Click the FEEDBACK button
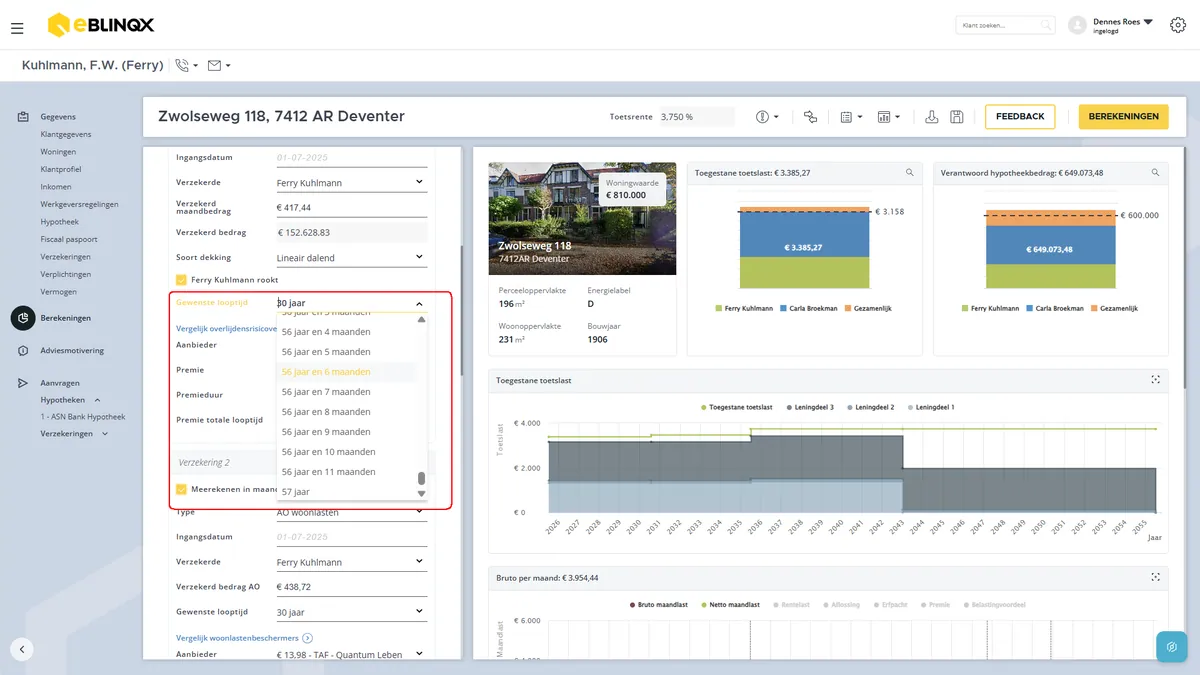1200x675 pixels. pos(1020,117)
